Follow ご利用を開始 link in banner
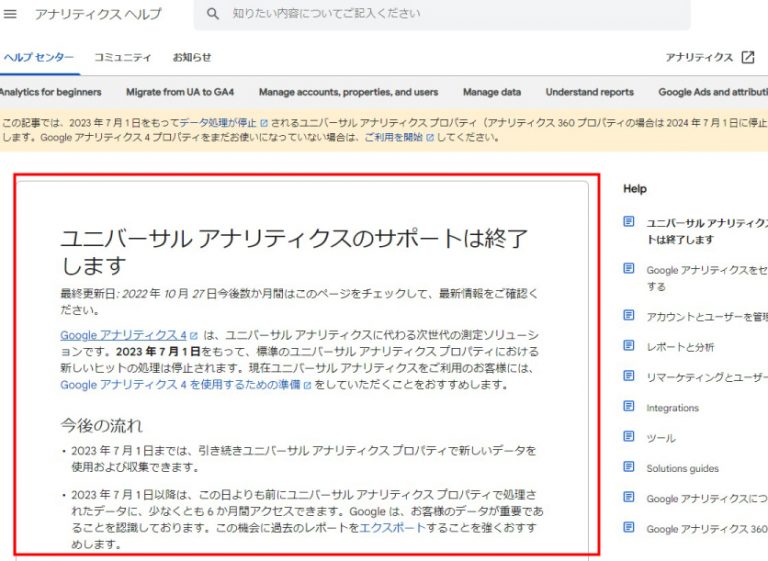 (x=393, y=137)
